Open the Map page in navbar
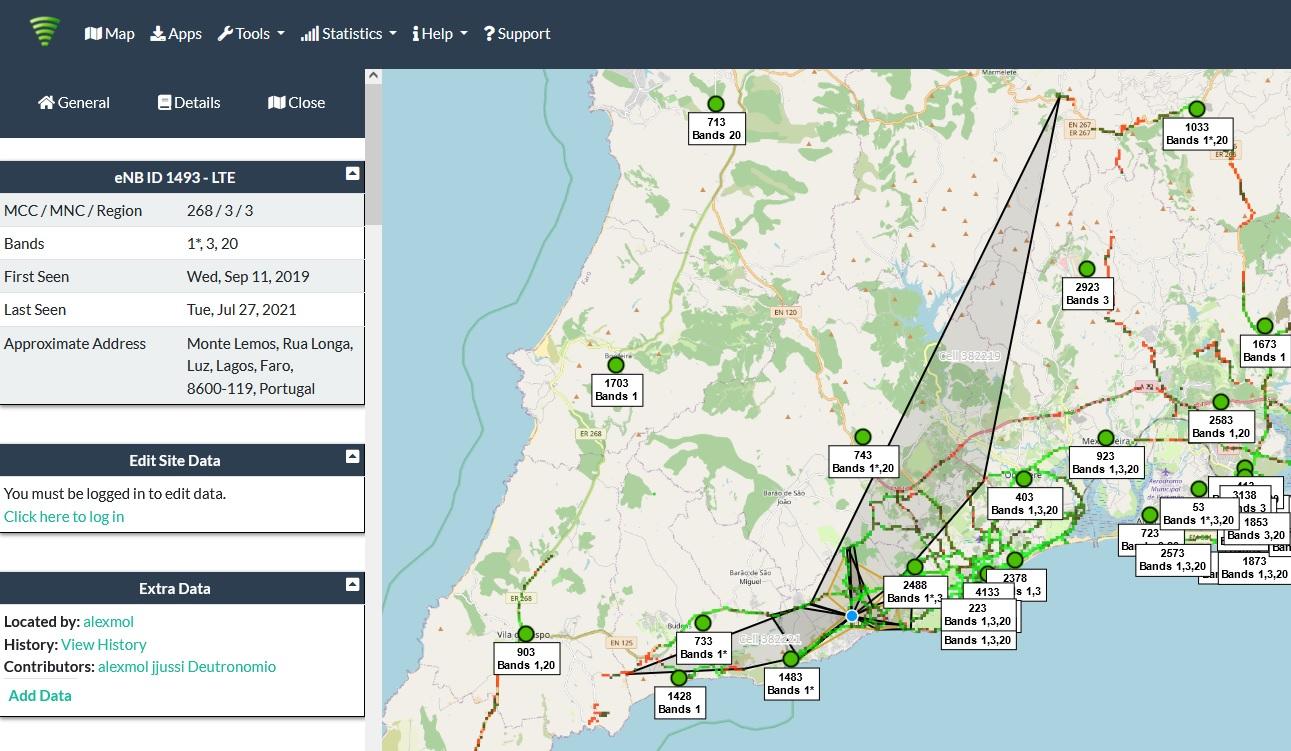Viewport: 1291px width, 751px height. point(110,33)
